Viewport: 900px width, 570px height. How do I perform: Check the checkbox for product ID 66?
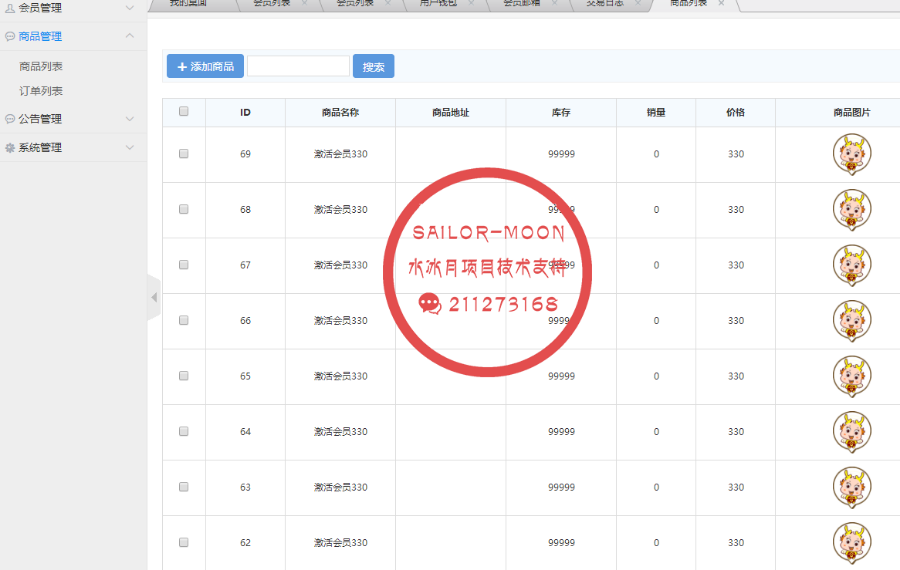(184, 320)
